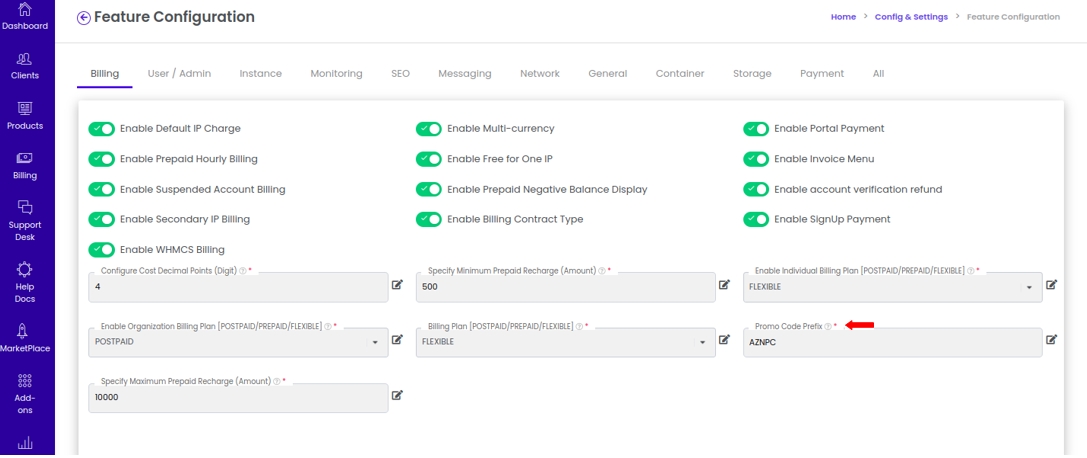Toggle Enable Invoice Menu switch

pyautogui.click(x=756, y=159)
